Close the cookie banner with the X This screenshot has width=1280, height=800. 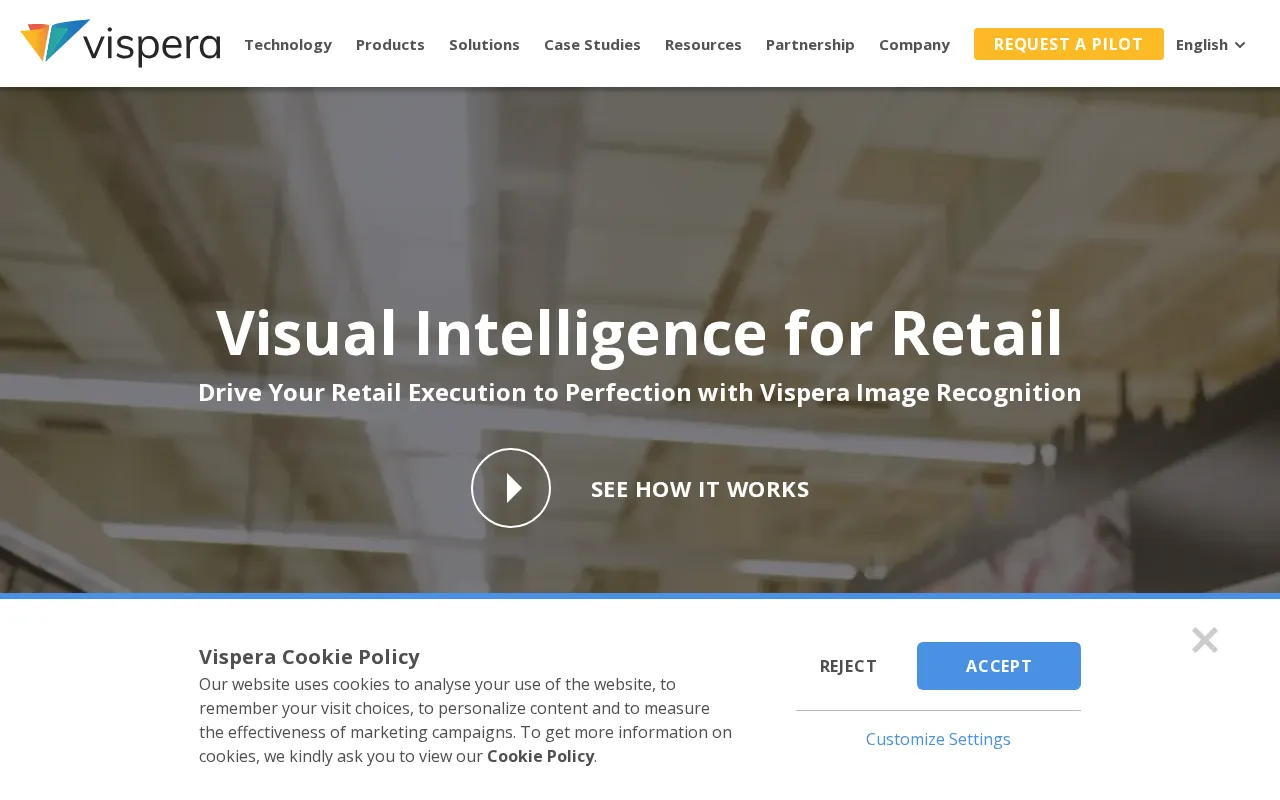click(1205, 640)
